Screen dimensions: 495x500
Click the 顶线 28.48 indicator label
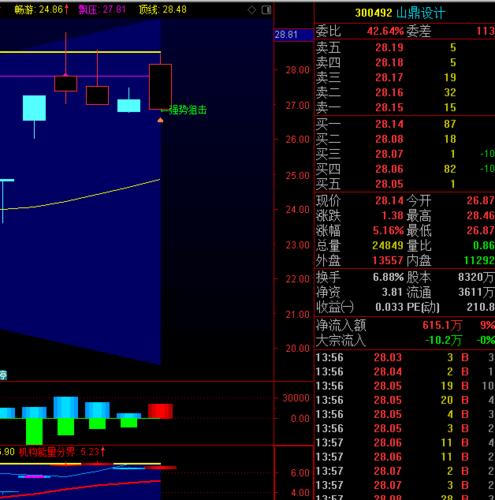pos(163,10)
